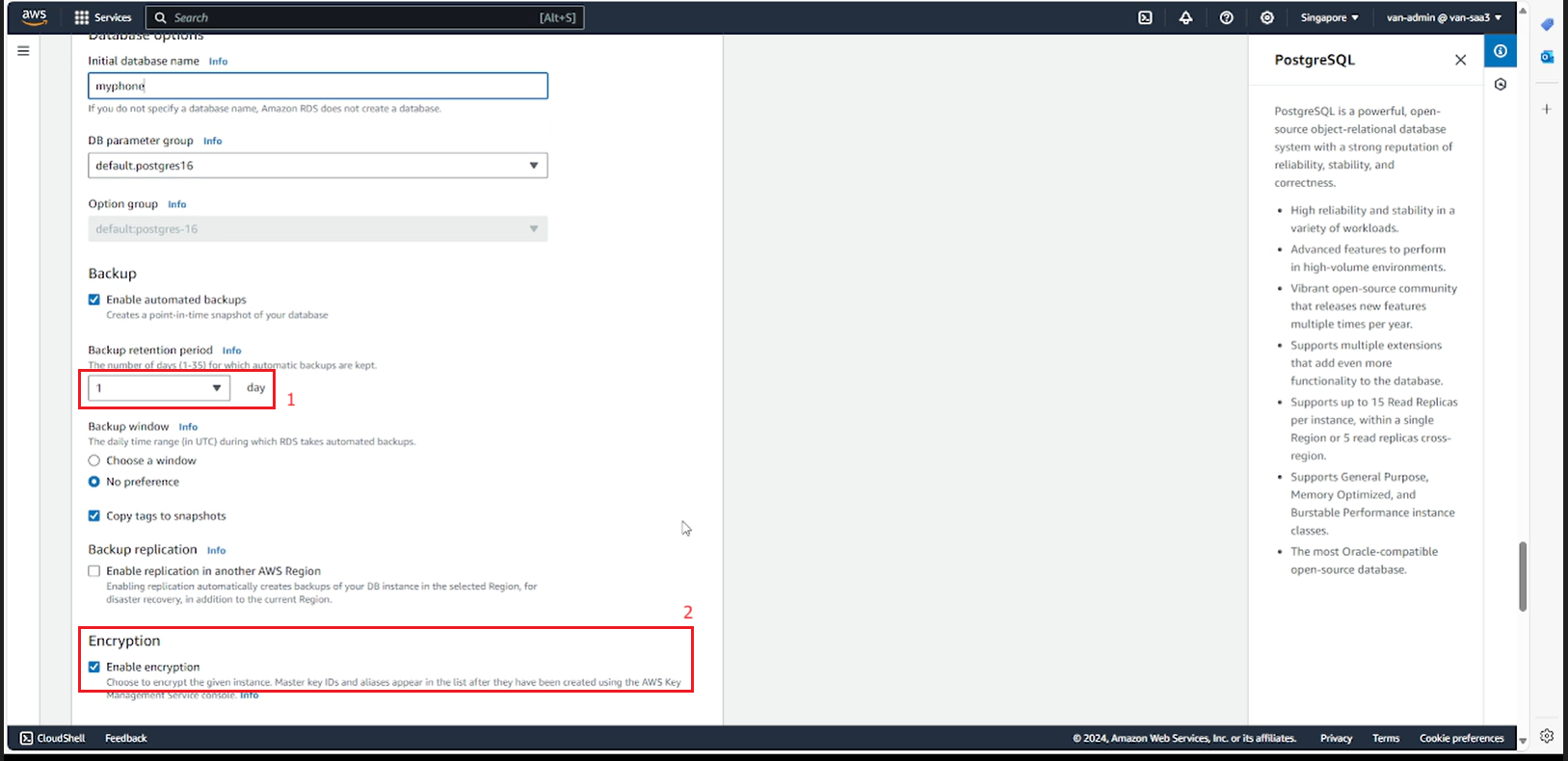The image size is (1568, 761).
Task: Click the scrollbar down arrow
Action: 1523,742
